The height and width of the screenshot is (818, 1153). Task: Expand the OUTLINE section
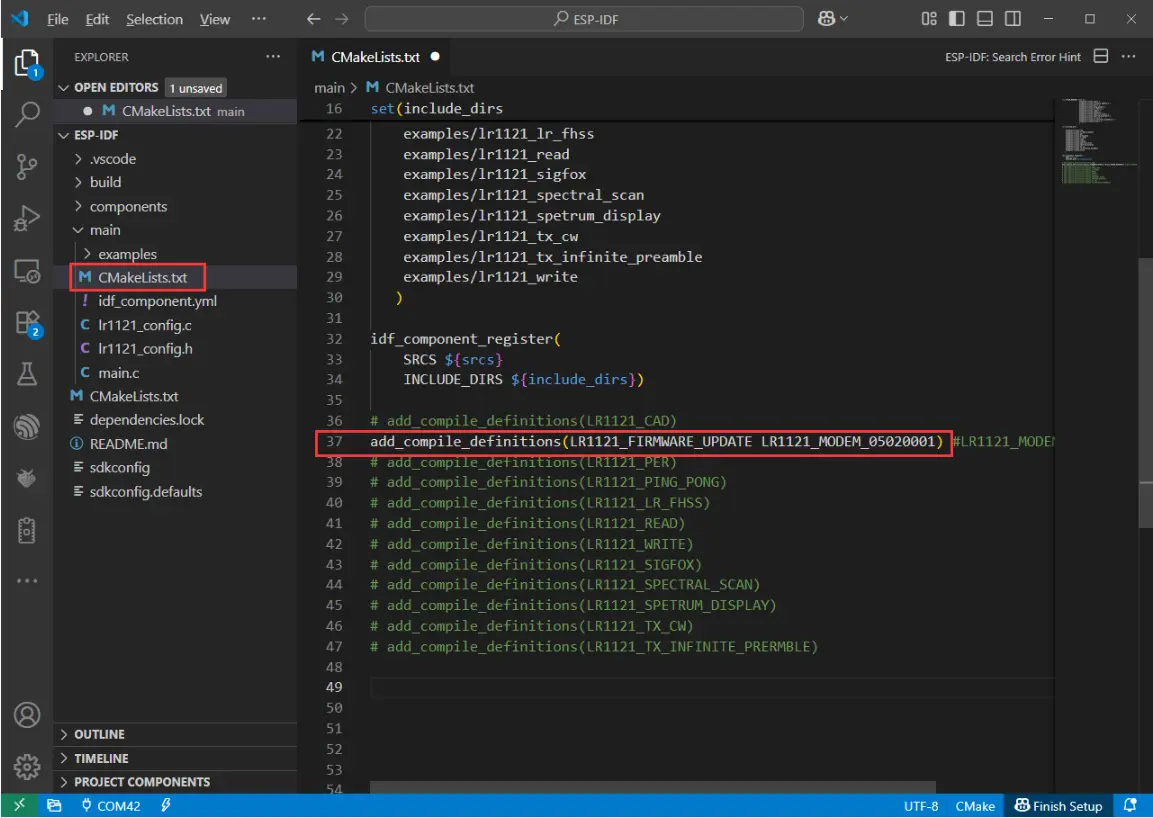(99, 734)
